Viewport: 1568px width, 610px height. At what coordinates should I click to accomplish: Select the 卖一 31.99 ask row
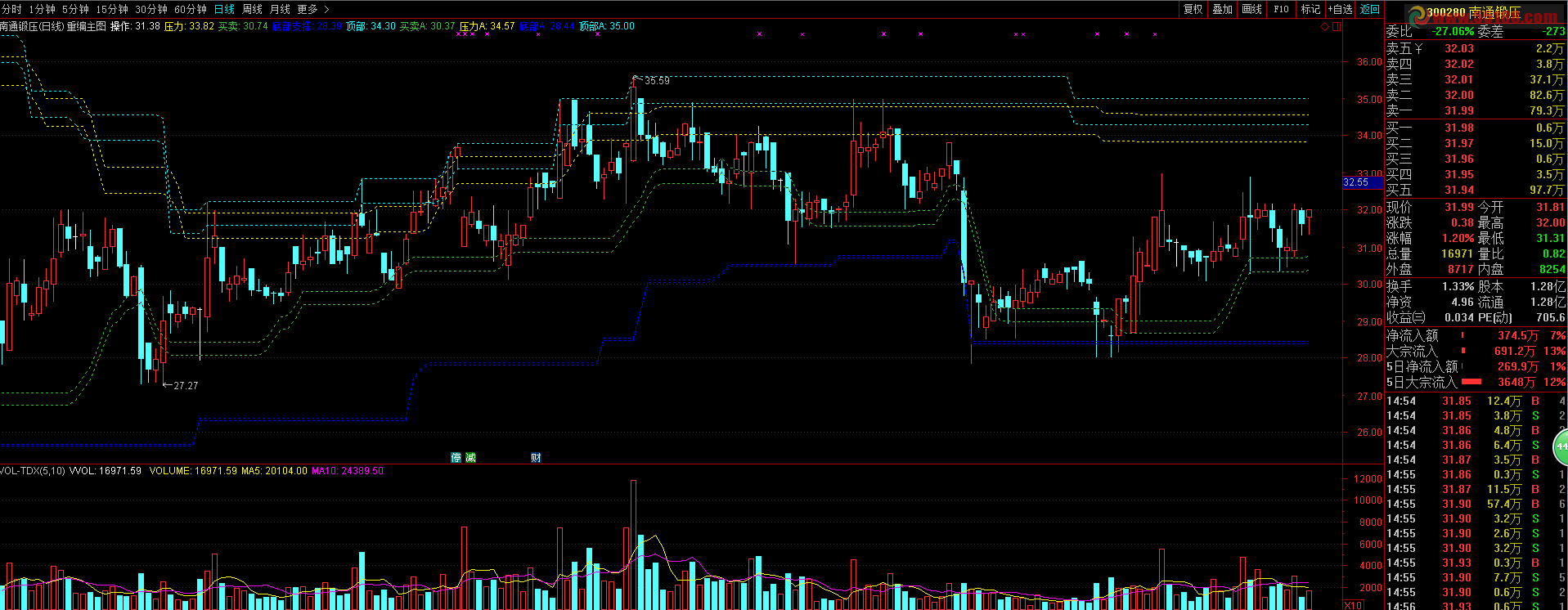1476,110
